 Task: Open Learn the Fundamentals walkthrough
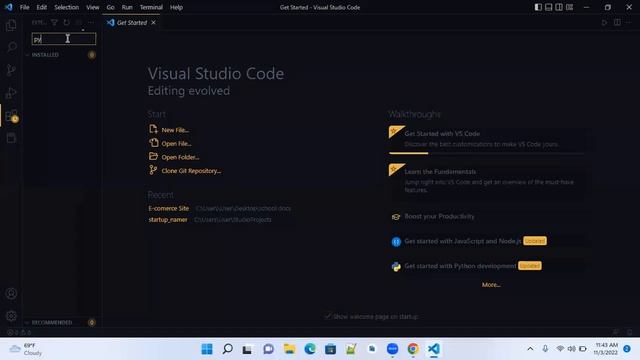tap(487, 181)
